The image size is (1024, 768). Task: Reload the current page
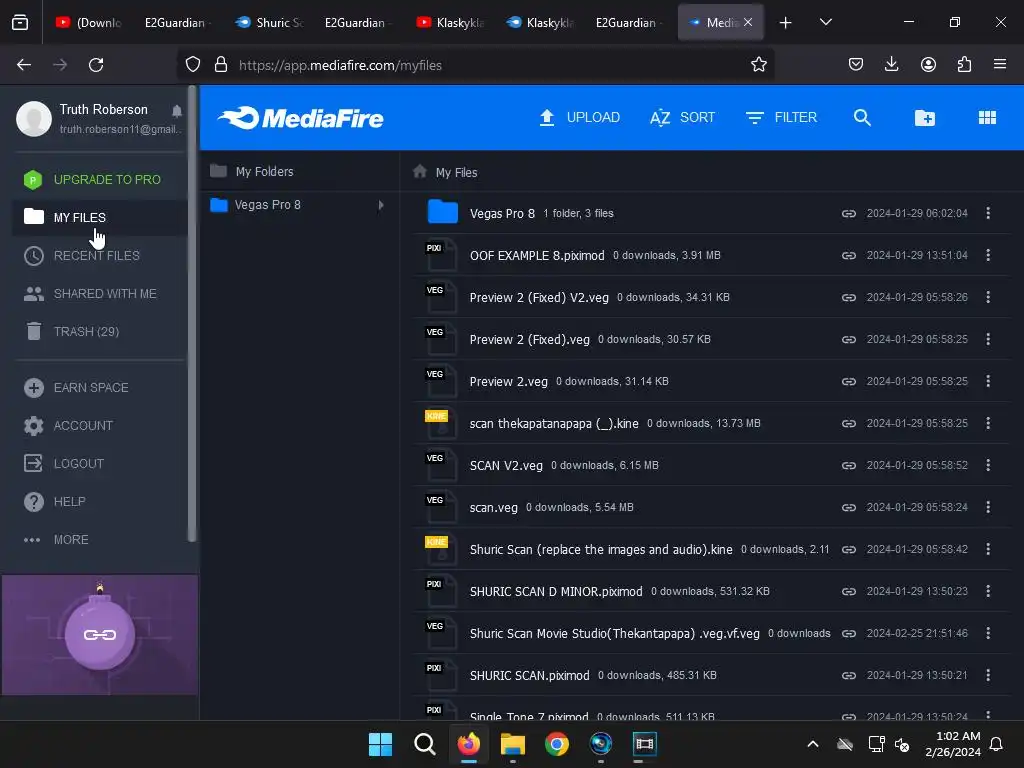[96, 65]
